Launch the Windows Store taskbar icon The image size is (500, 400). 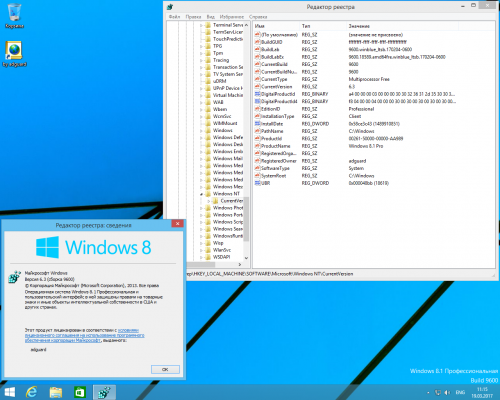tap(80, 392)
